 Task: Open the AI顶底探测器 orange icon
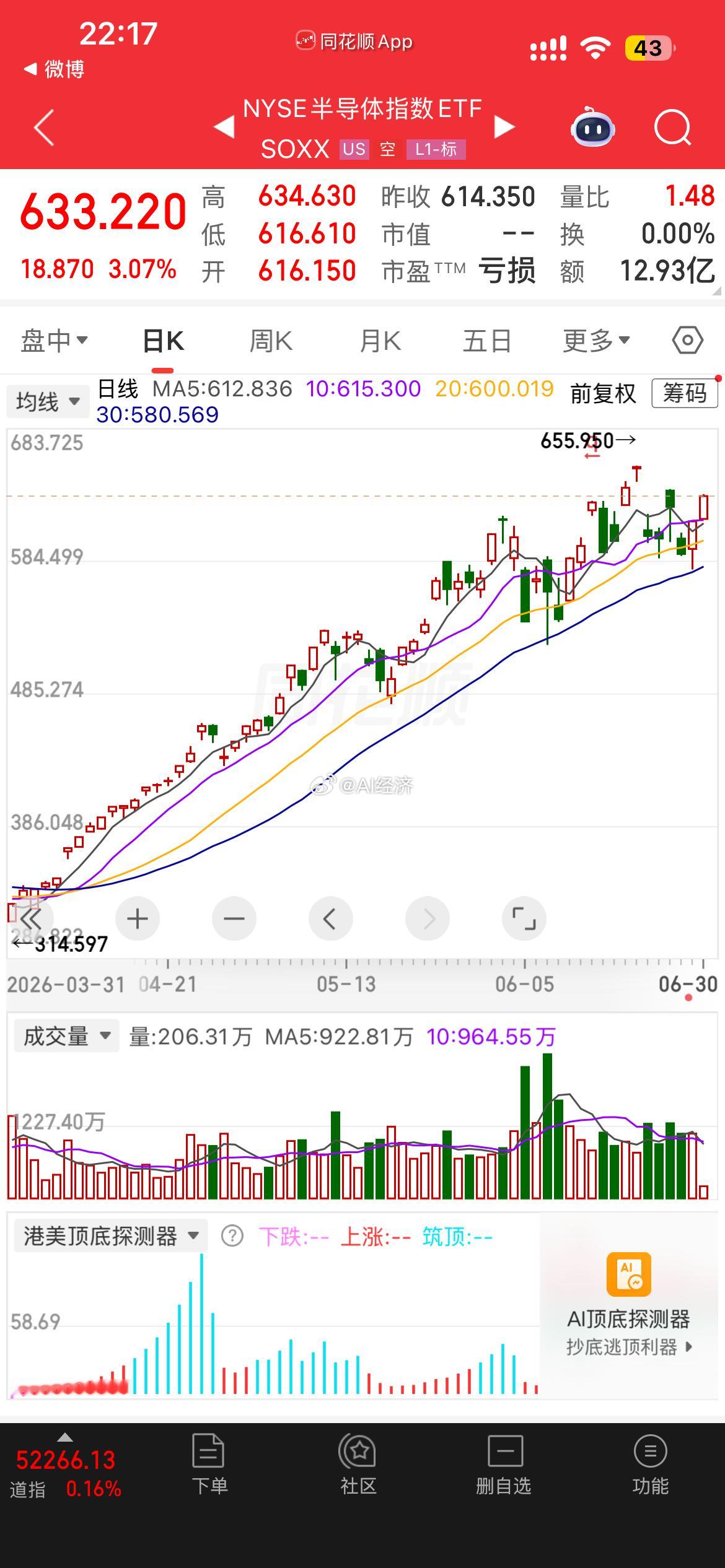click(628, 1274)
